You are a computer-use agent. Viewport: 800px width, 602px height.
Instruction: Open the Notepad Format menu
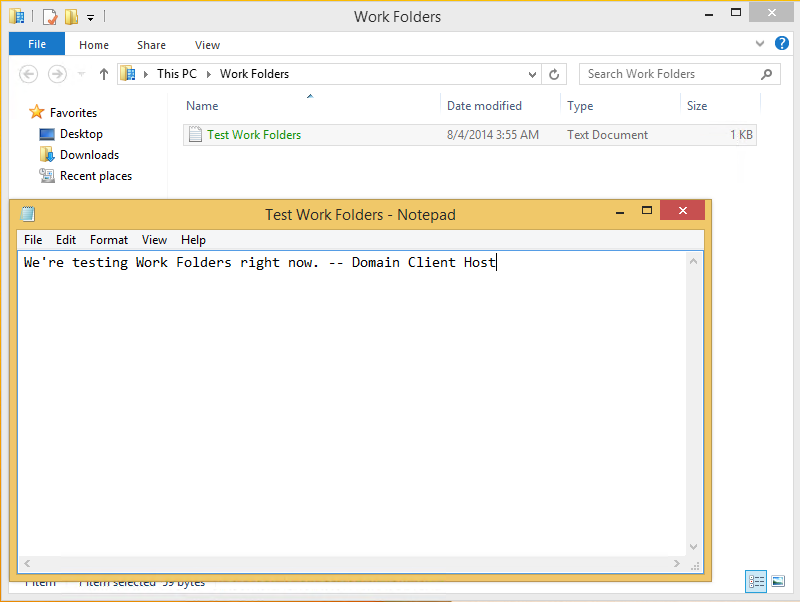[x=109, y=240]
